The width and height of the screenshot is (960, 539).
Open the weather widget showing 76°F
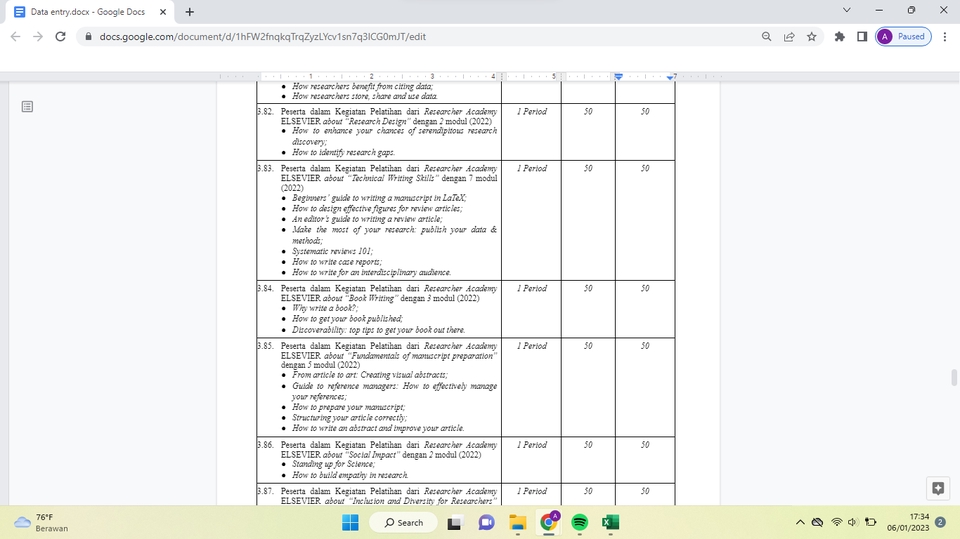pyautogui.click(x=42, y=522)
